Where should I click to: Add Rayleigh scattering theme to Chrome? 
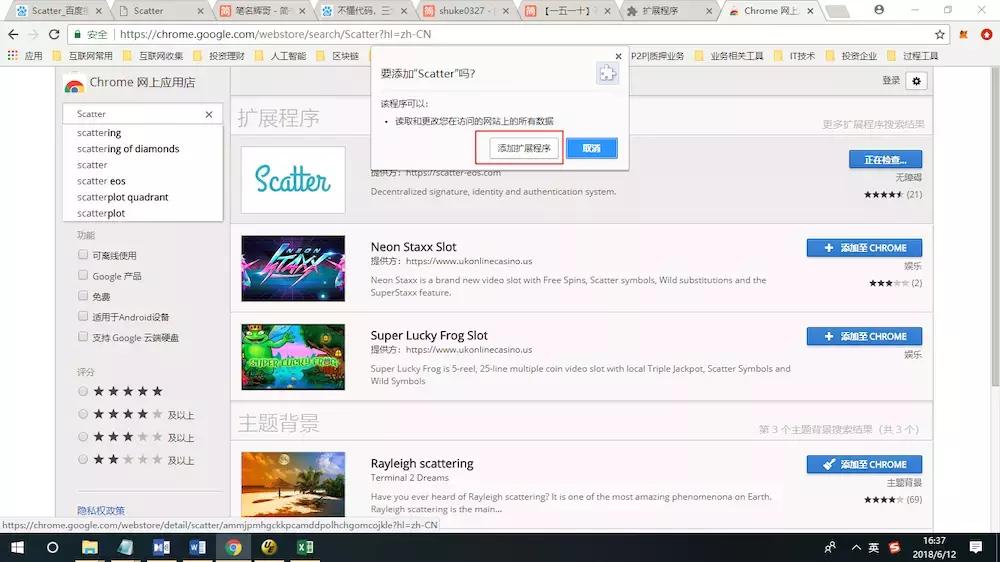[864, 464]
